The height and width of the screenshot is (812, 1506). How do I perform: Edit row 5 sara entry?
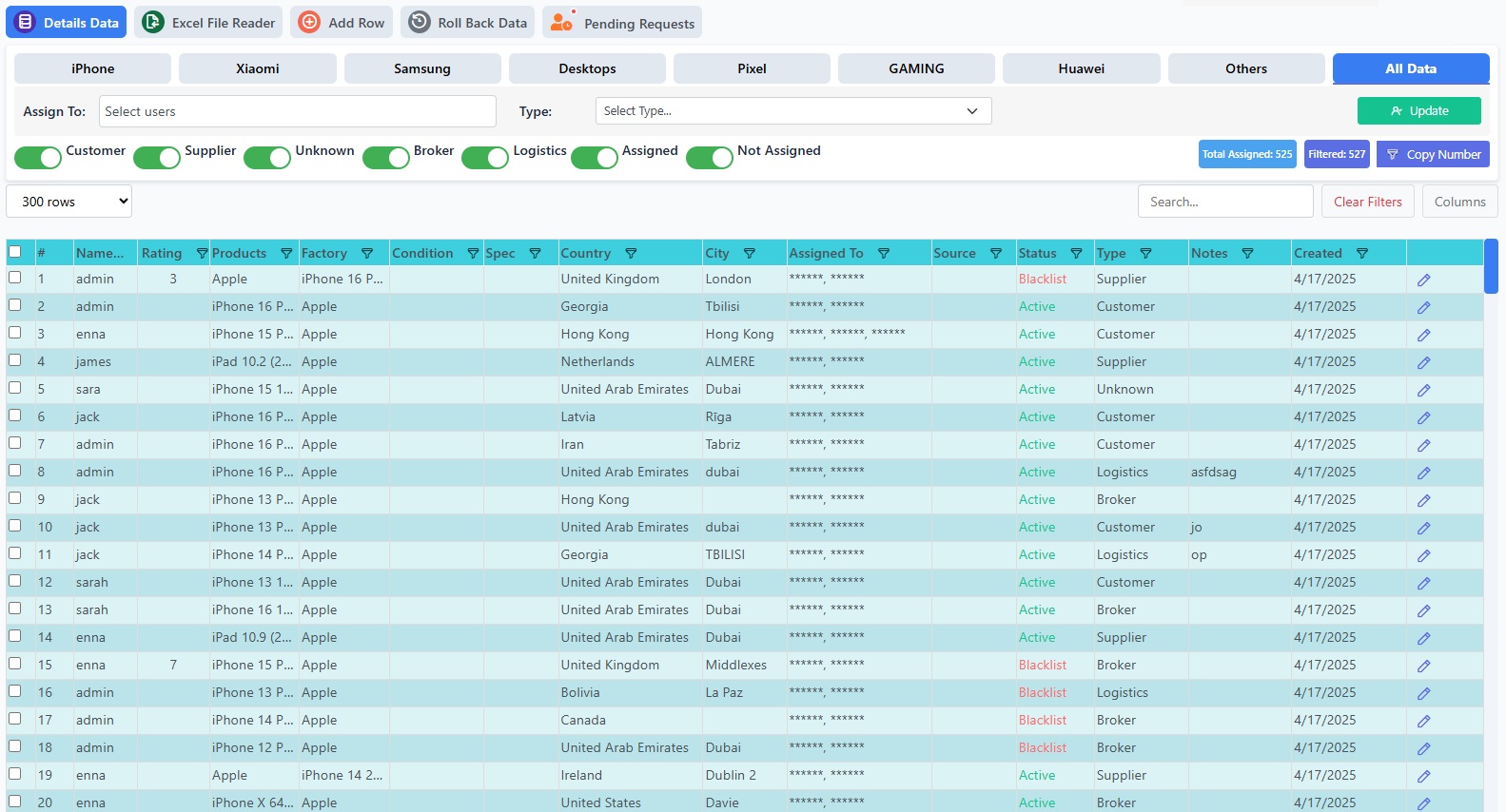(x=1423, y=390)
